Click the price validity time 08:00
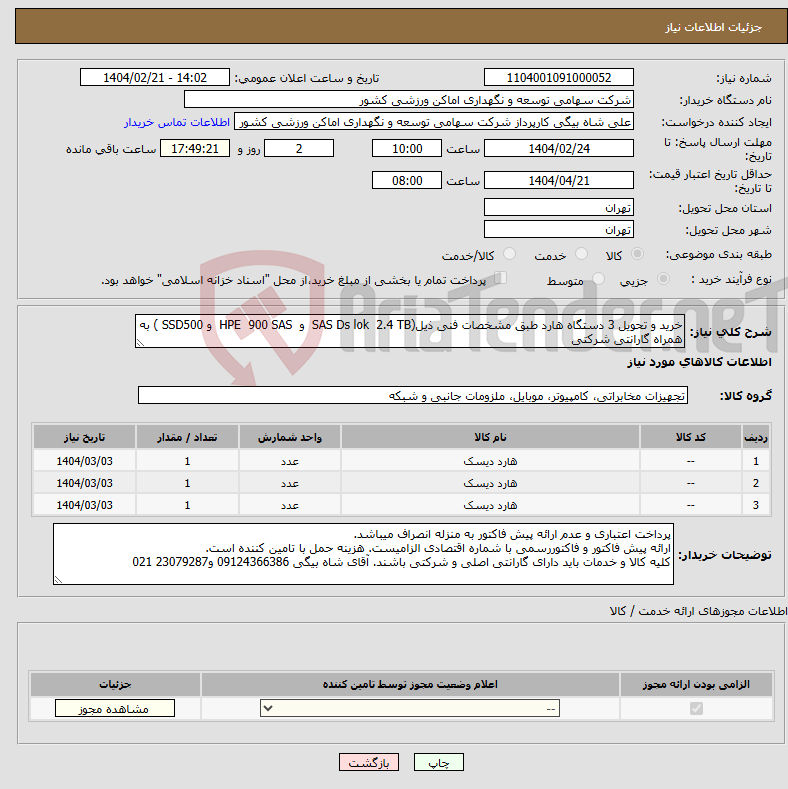Viewport: 788px width, 789px height. click(x=407, y=180)
